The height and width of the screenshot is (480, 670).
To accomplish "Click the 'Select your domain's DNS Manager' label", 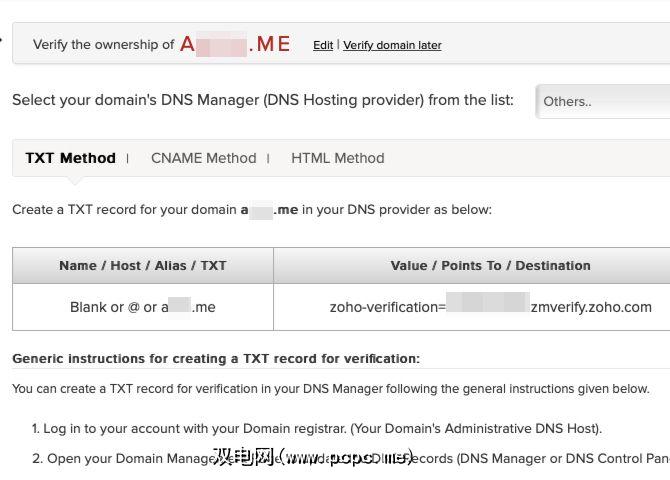I will pyautogui.click(x=263, y=100).
